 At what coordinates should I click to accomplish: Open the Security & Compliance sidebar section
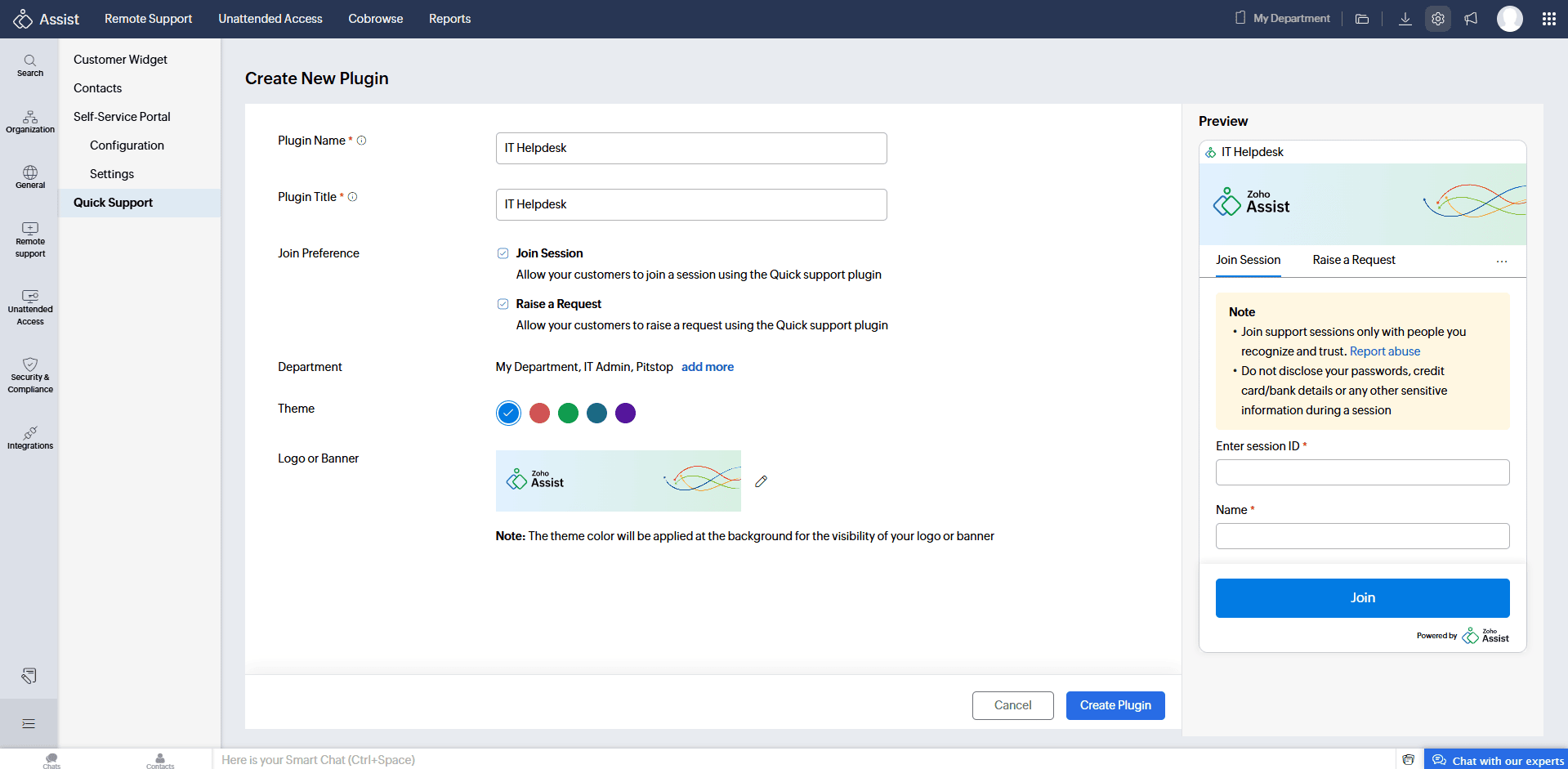[x=30, y=376]
